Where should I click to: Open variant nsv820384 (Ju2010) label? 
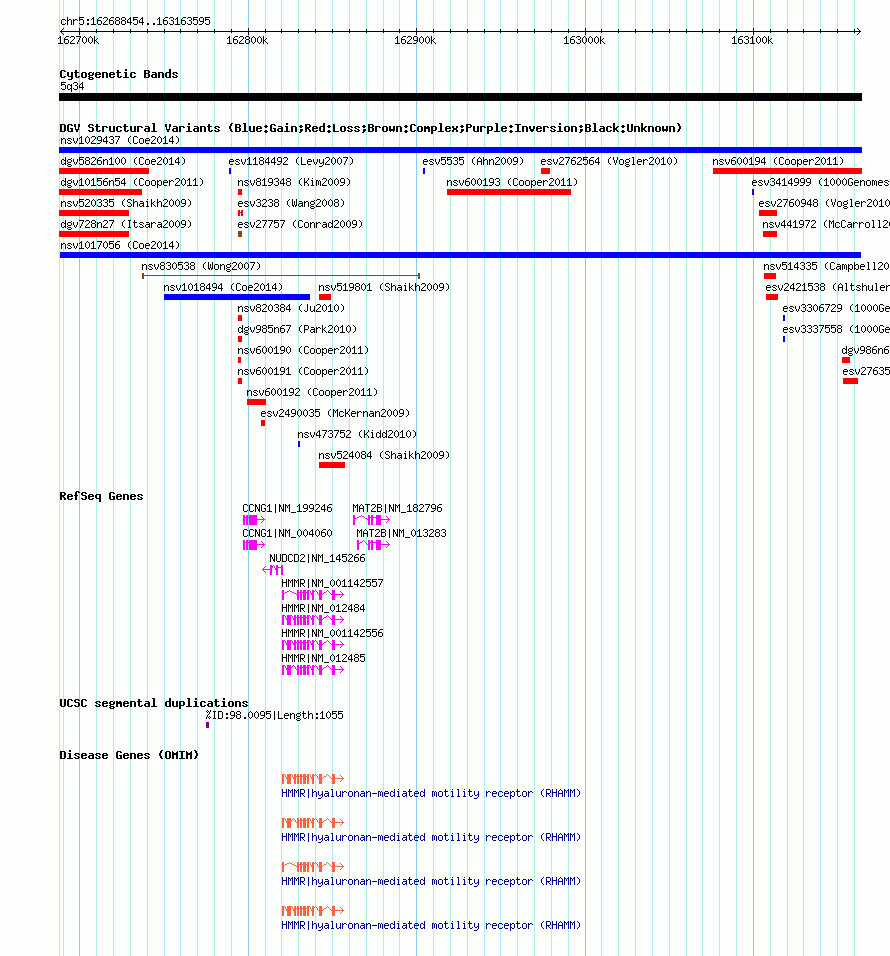click(291, 309)
